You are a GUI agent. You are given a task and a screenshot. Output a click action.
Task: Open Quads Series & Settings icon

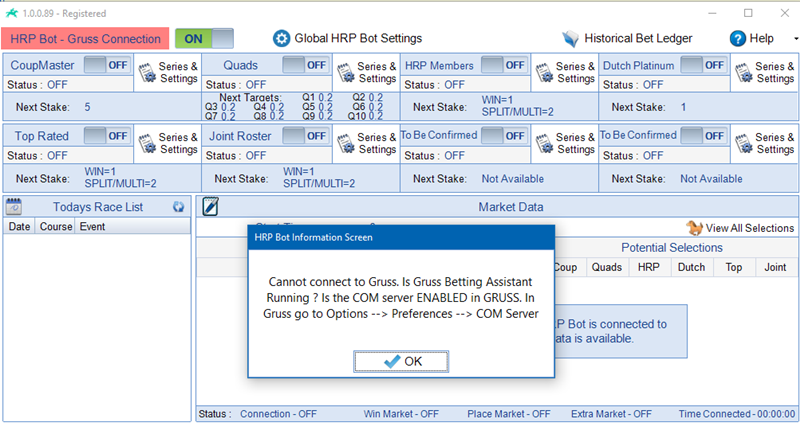pos(346,72)
